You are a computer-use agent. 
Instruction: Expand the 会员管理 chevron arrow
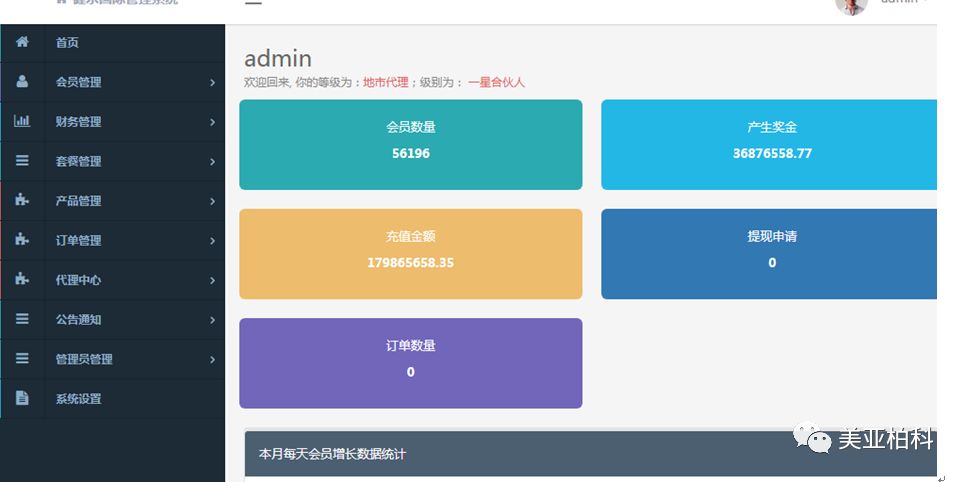(x=213, y=82)
